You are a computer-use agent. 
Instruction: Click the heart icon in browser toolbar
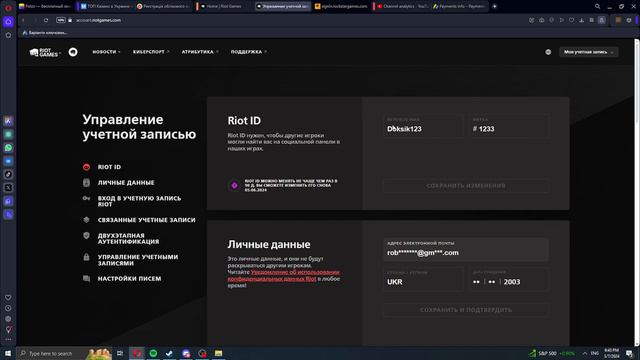(571, 20)
